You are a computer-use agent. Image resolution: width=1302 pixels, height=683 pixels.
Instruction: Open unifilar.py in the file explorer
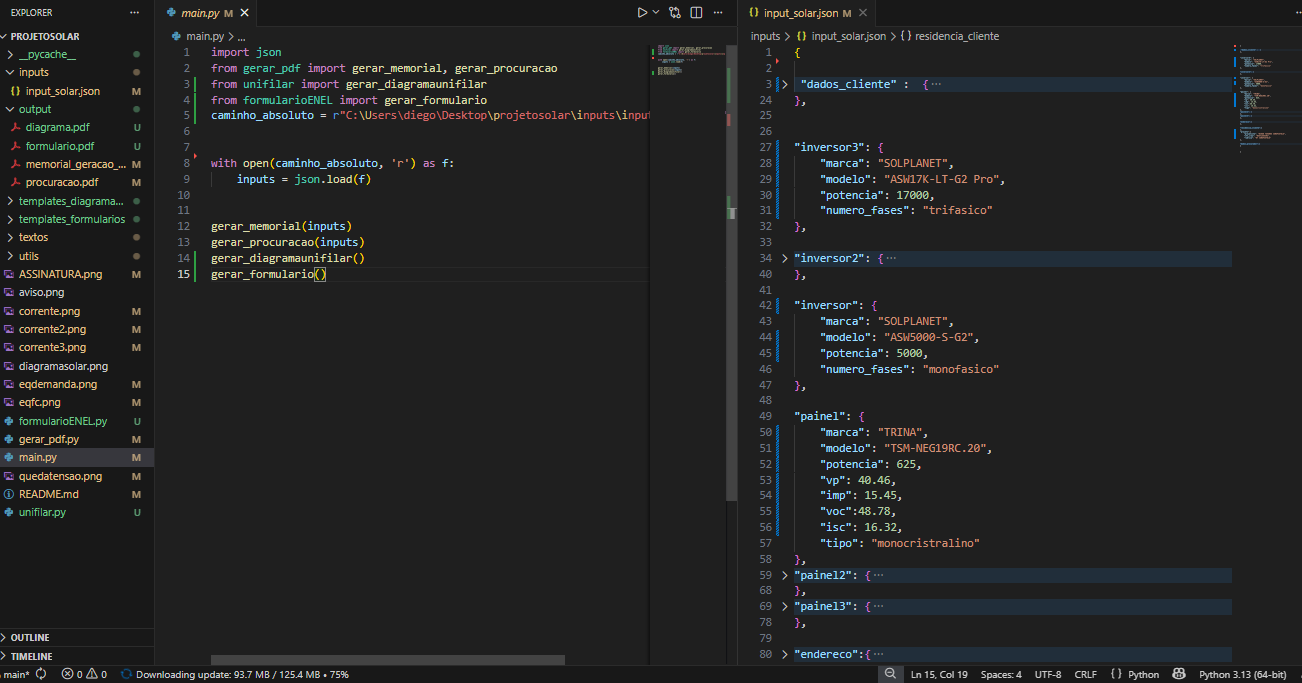[x=42, y=512]
